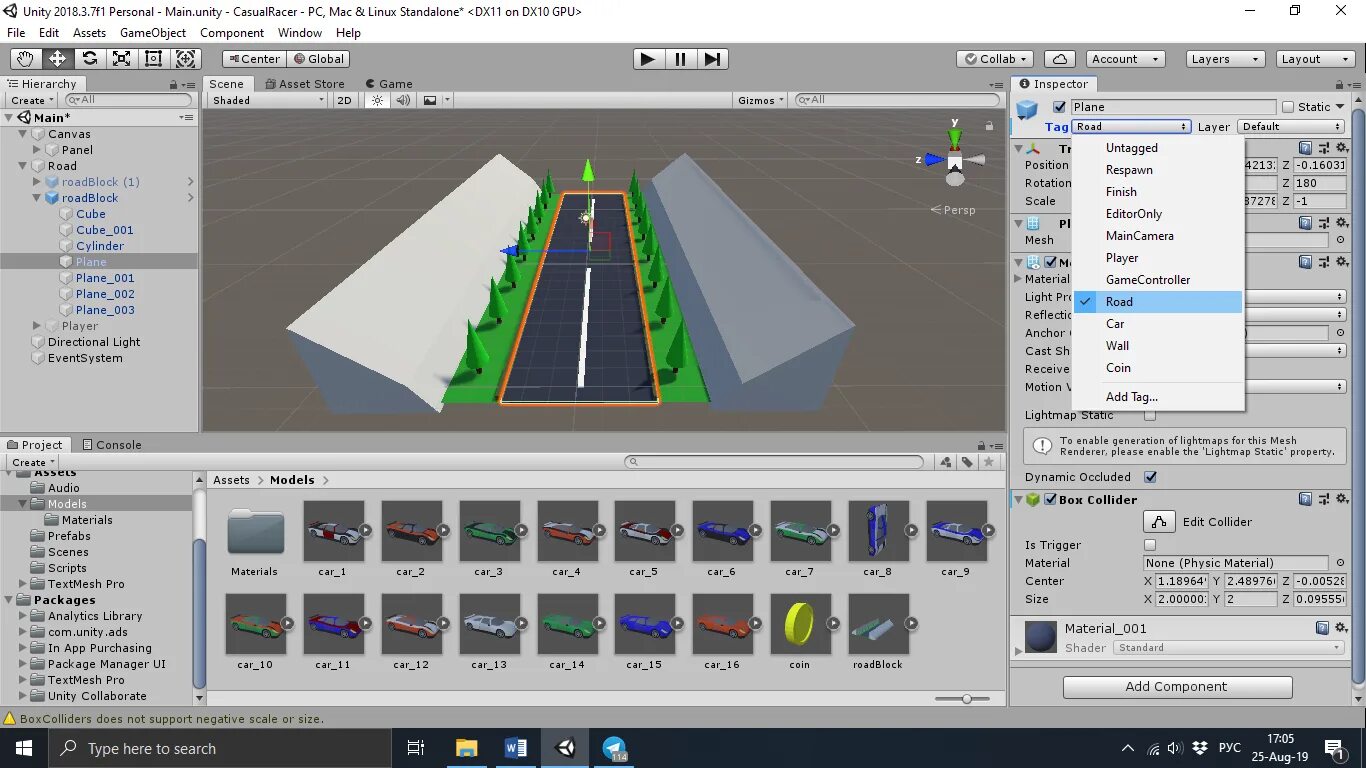Choose Wall in the tag list
The height and width of the screenshot is (768, 1366).
pos(1157,346)
